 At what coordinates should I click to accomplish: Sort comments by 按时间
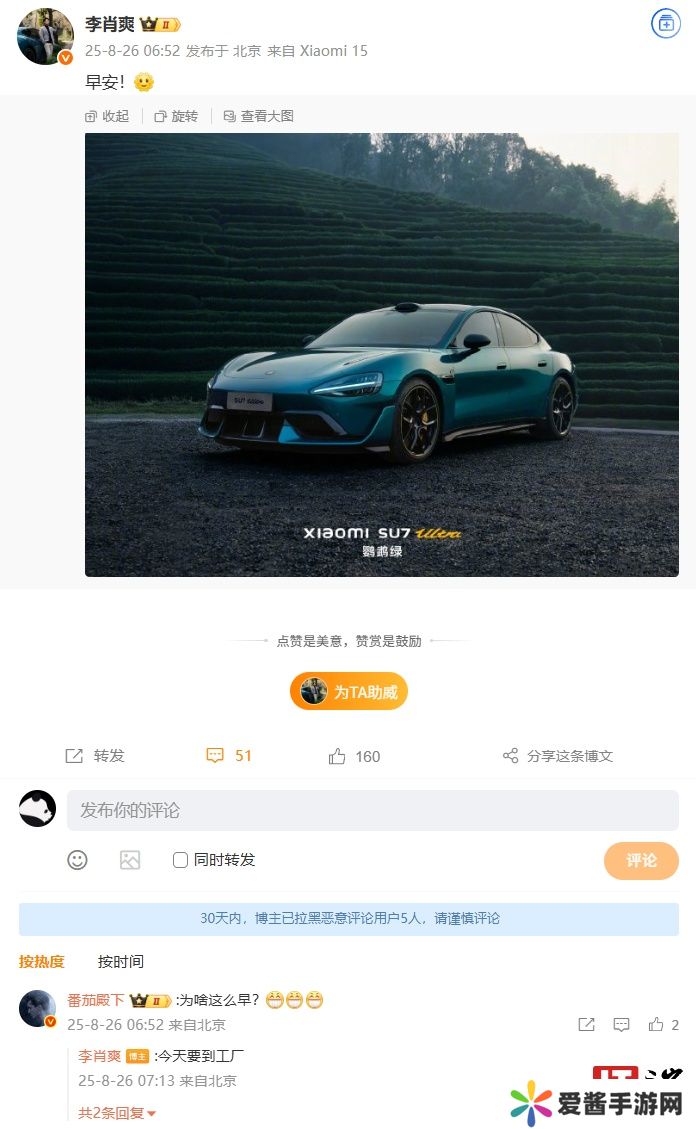(121, 961)
